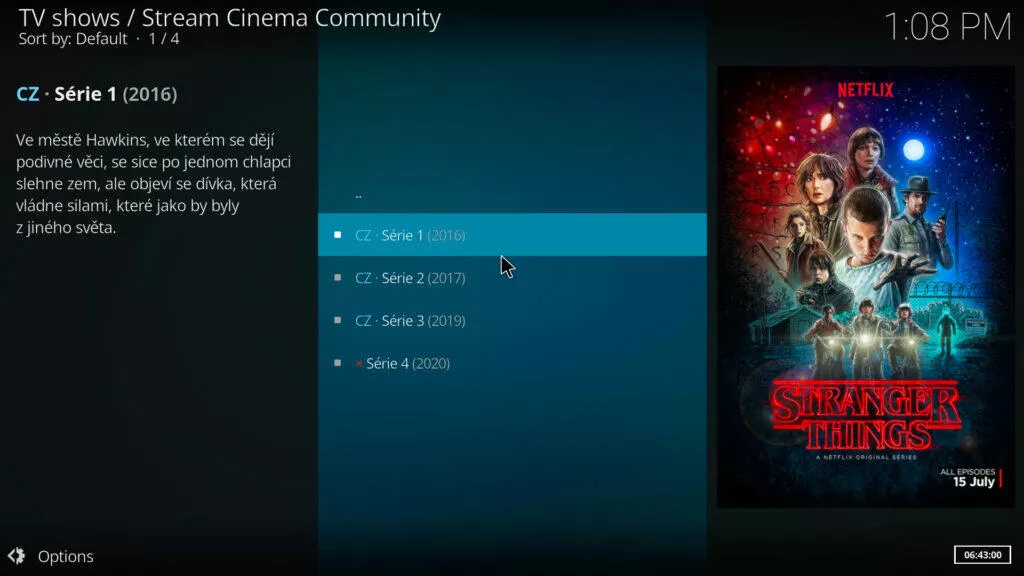Click the bullet icon beside Série 4 (2020)
This screenshot has height=576, width=1024.
tap(338, 363)
